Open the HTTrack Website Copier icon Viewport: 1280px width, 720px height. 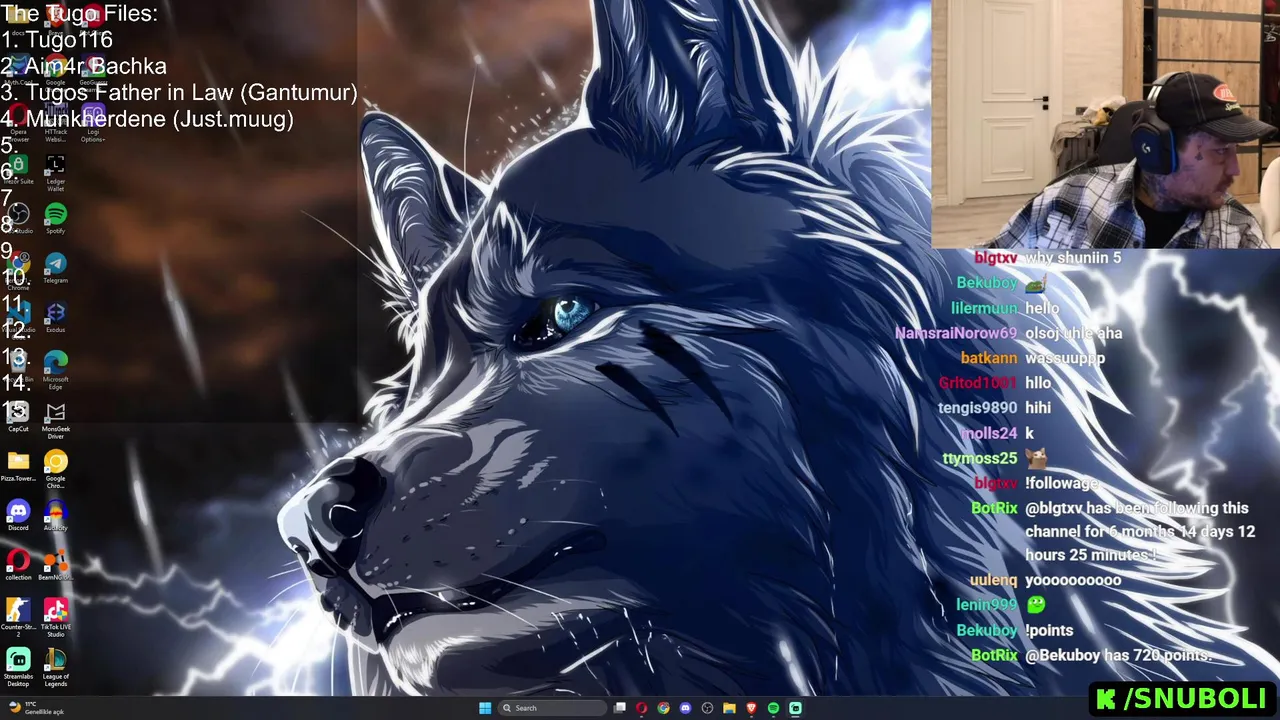pos(56,122)
